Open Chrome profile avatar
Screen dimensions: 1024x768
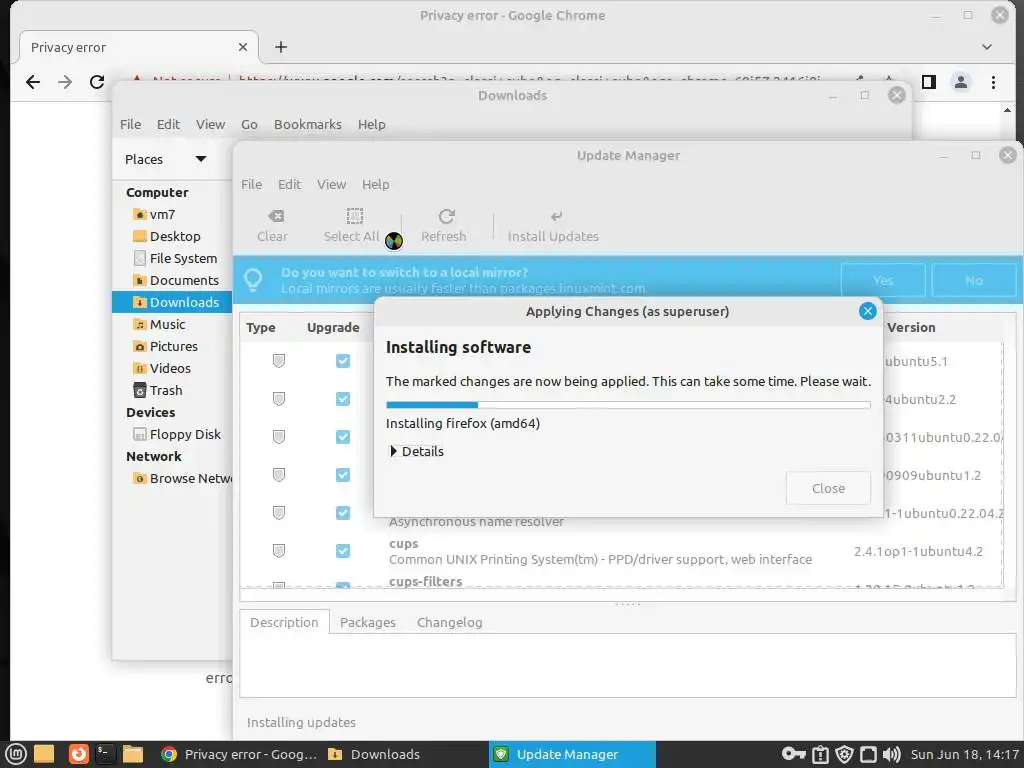click(961, 82)
